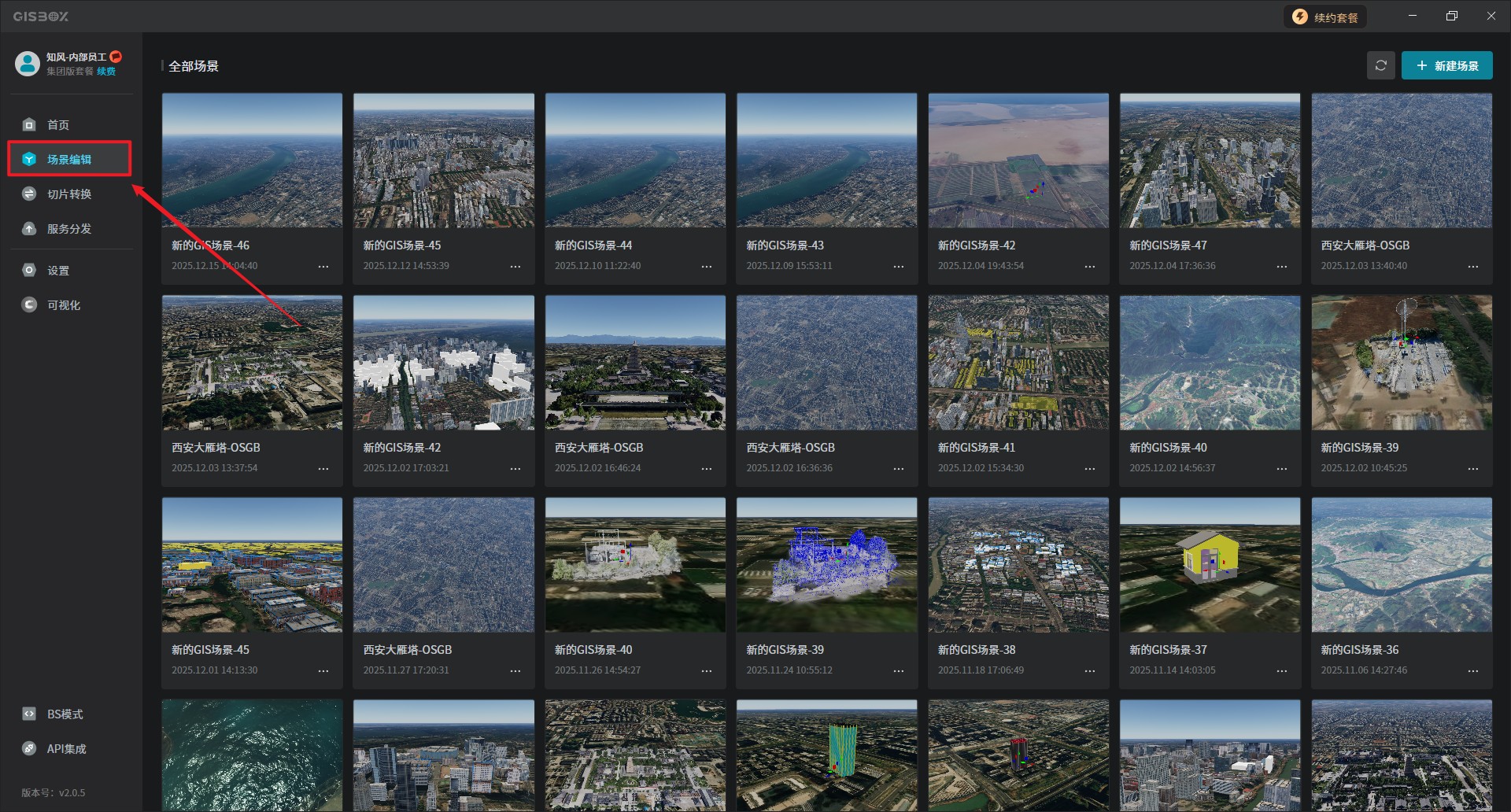
Task: Open more options for 新的GIS场景-36
Action: (1472, 671)
